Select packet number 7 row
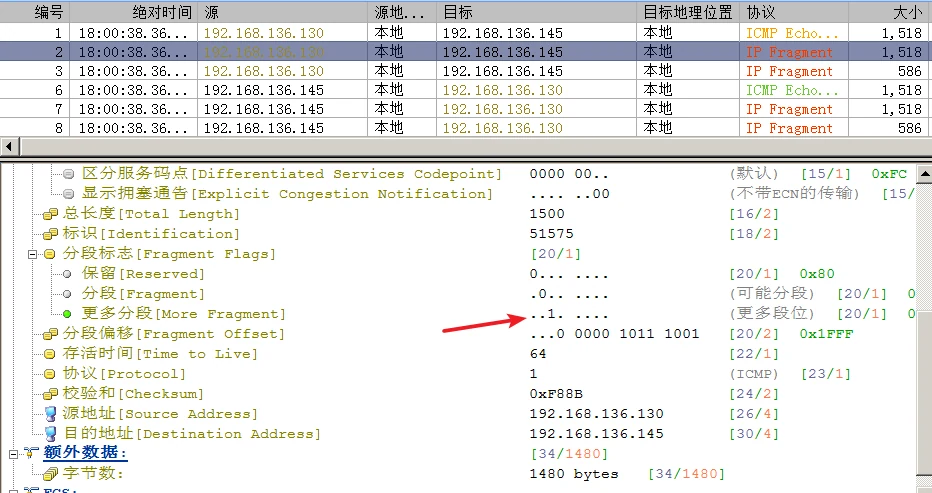 (x=466, y=109)
